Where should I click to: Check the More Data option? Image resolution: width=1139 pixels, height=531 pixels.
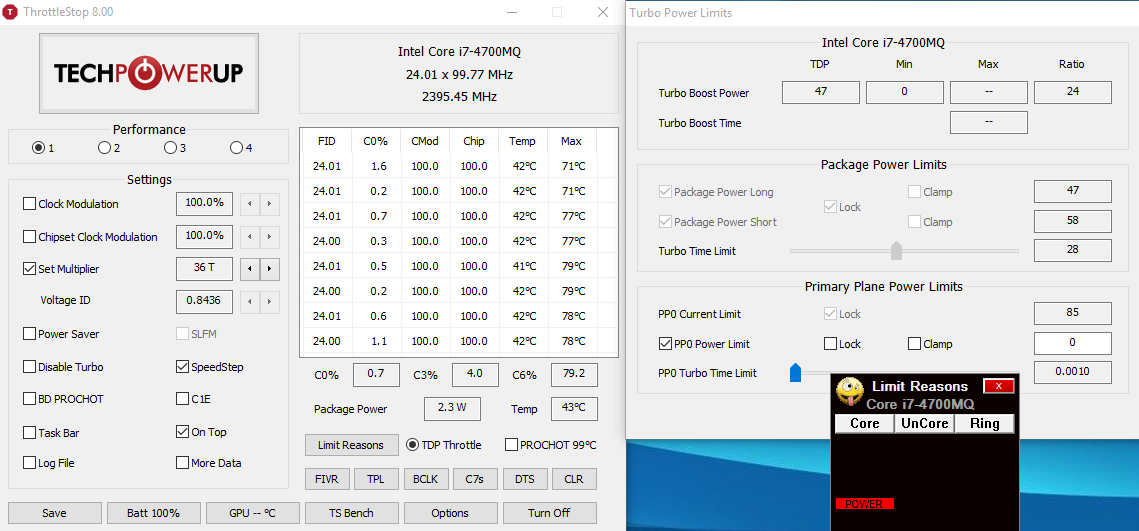pyautogui.click(x=182, y=463)
